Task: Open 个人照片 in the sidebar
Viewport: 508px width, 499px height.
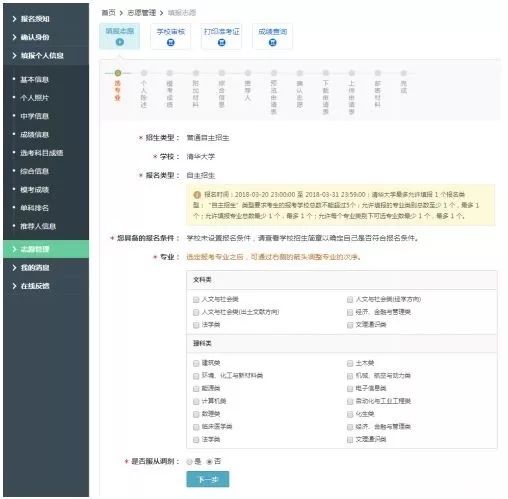Action: point(35,98)
